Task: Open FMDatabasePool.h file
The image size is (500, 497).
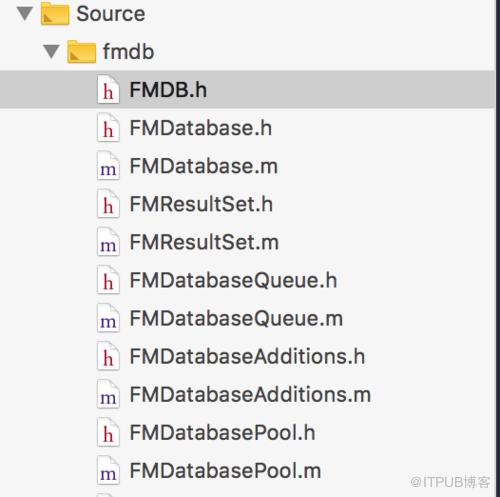Action: click(x=222, y=432)
